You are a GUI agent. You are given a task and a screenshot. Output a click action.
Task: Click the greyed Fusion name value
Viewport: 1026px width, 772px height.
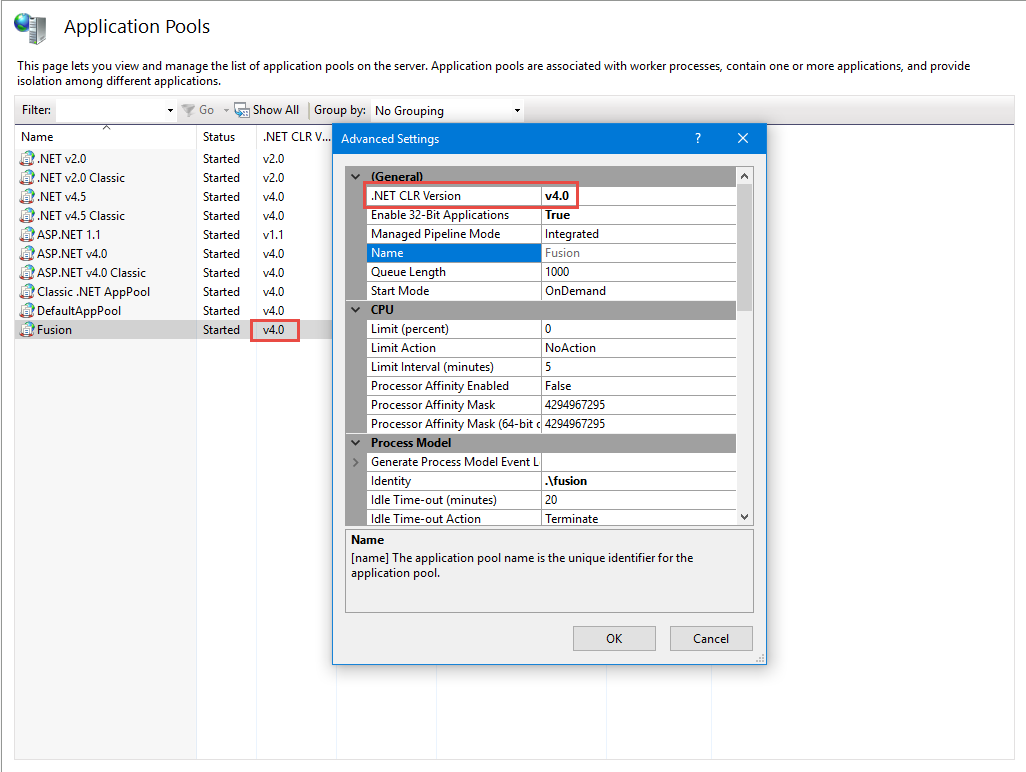coord(562,253)
